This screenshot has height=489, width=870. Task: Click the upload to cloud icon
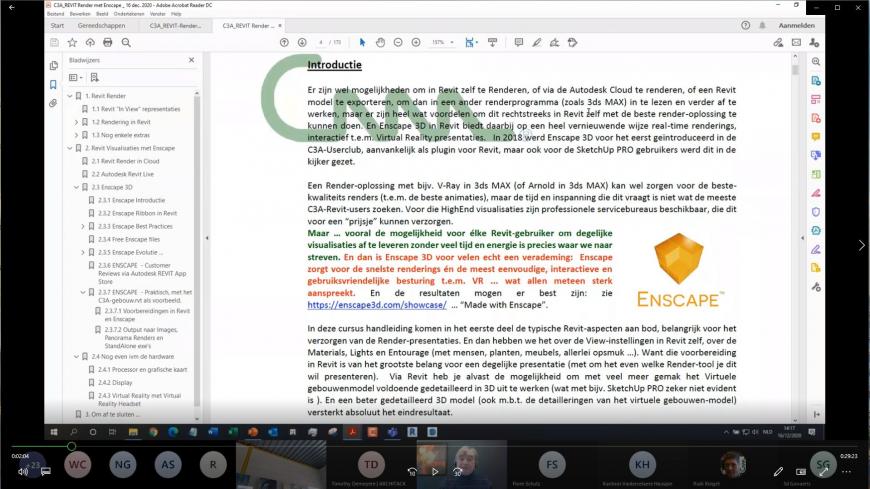click(90, 43)
